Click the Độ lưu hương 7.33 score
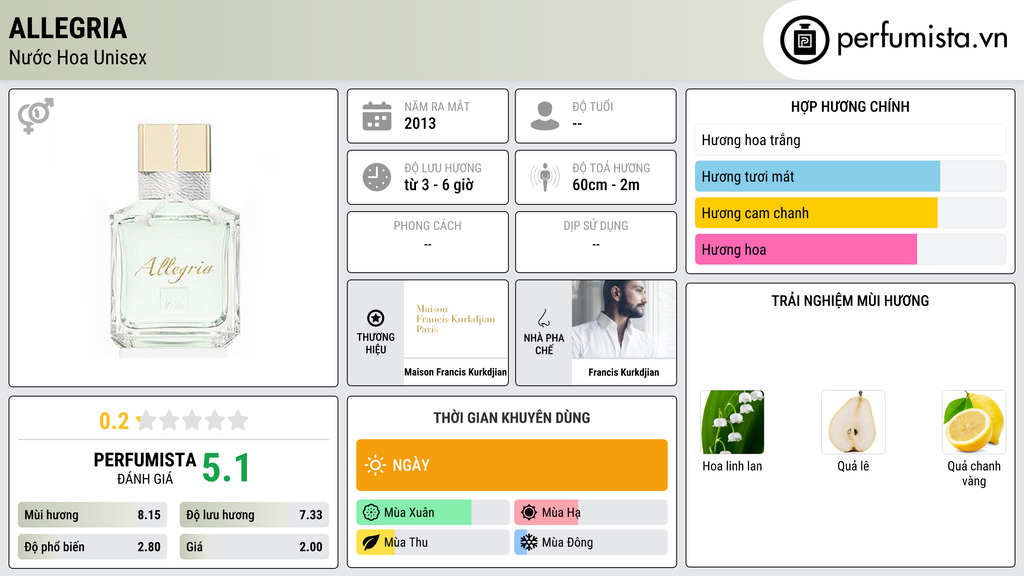1024x576 pixels. tap(254, 515)
